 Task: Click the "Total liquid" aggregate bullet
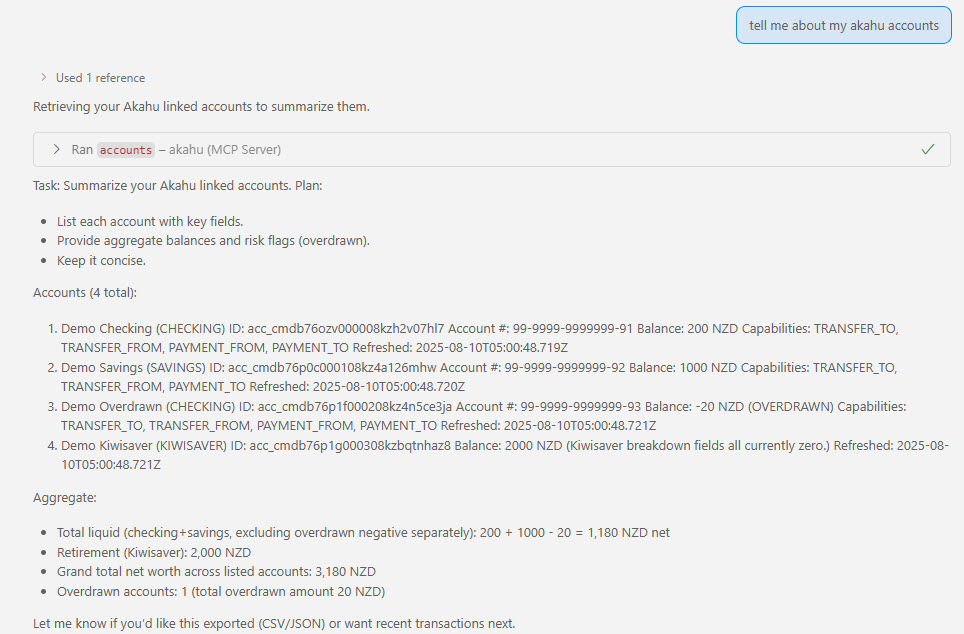pos(363,533)
